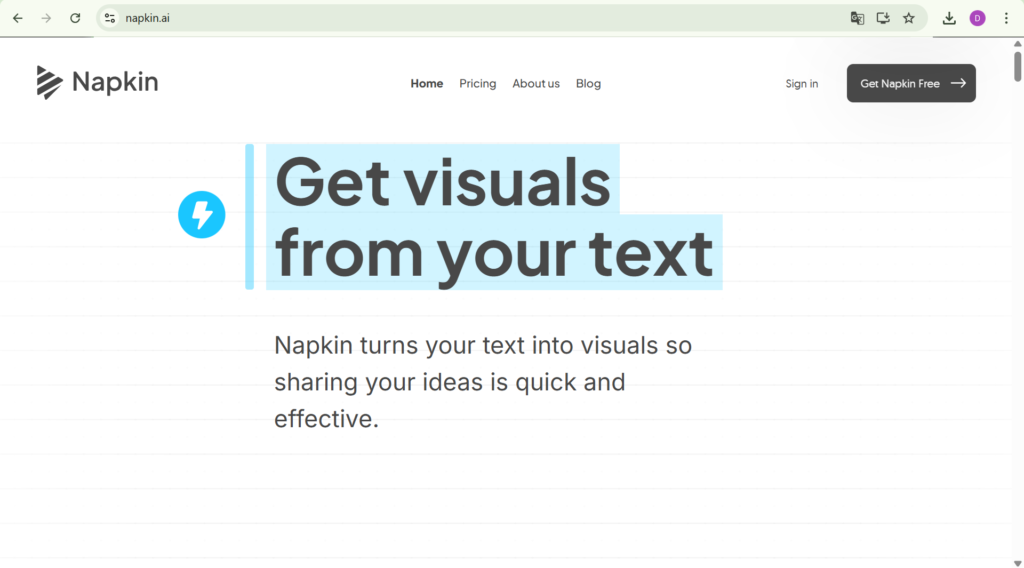1024x568 pixels.
Task: Bookmark this page with the star icon
Action: [909, 18]
